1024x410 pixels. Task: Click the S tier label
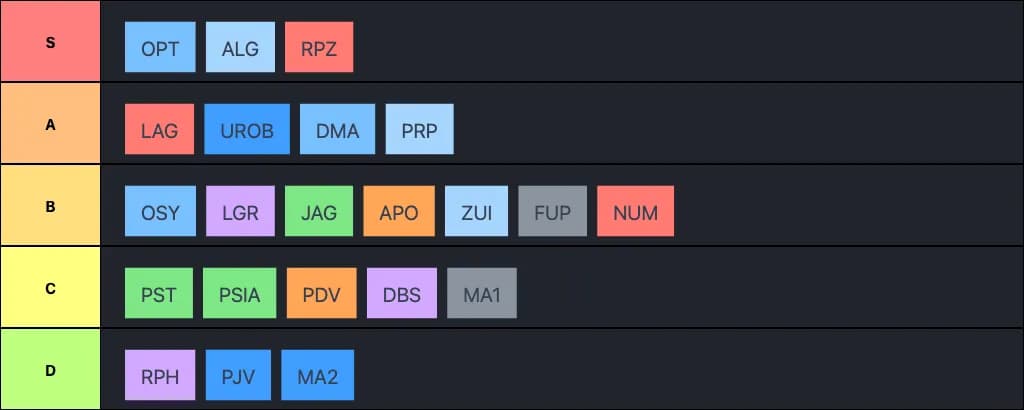[x=50, y=41]
